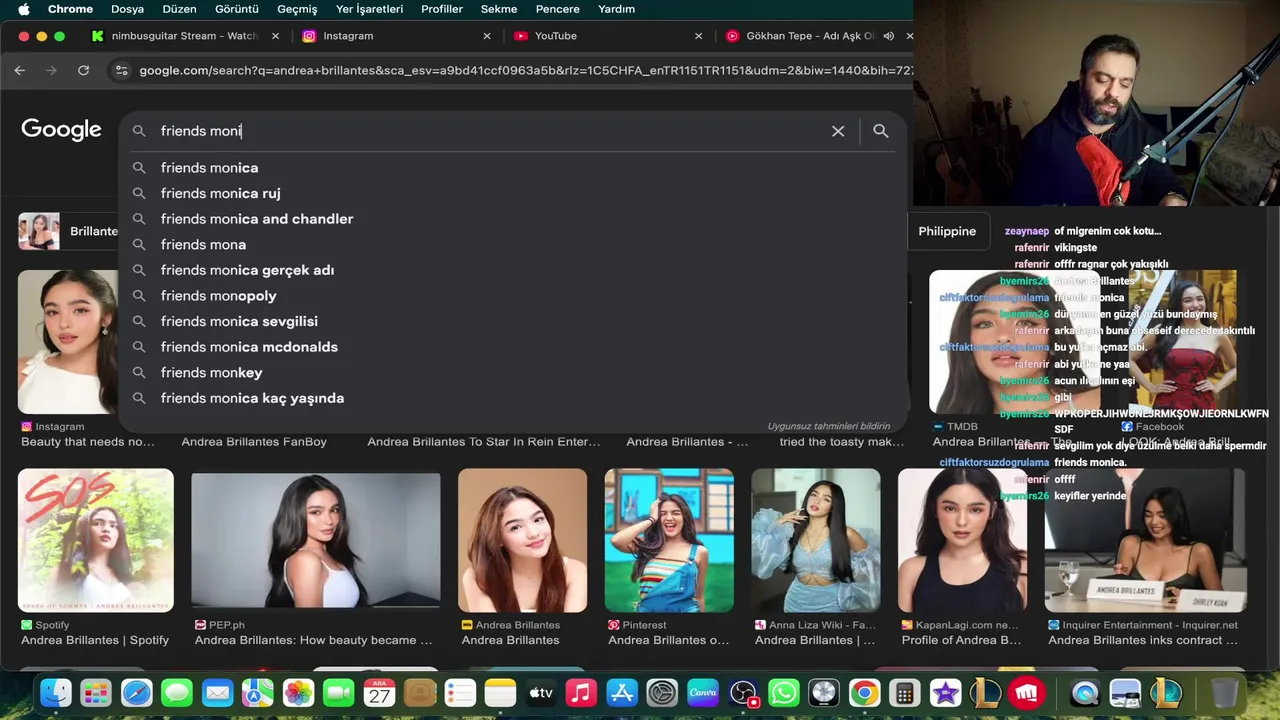The height and width of the screenshot is (720, 1280).
Task: Open Calendar showing 27 in the dock
Action: 379,693
